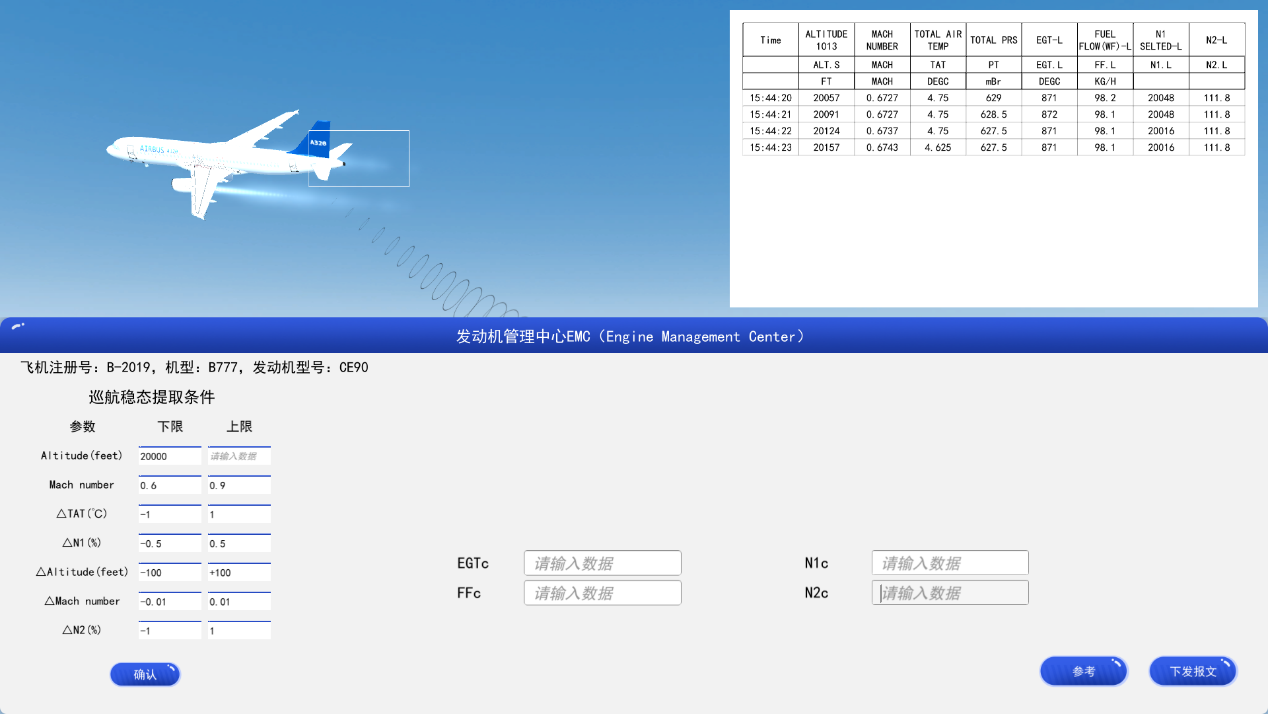Viewport: 1268px width, 714px height.
Task: Click the 下发报文 send message button
Action: pos(1192,672)
